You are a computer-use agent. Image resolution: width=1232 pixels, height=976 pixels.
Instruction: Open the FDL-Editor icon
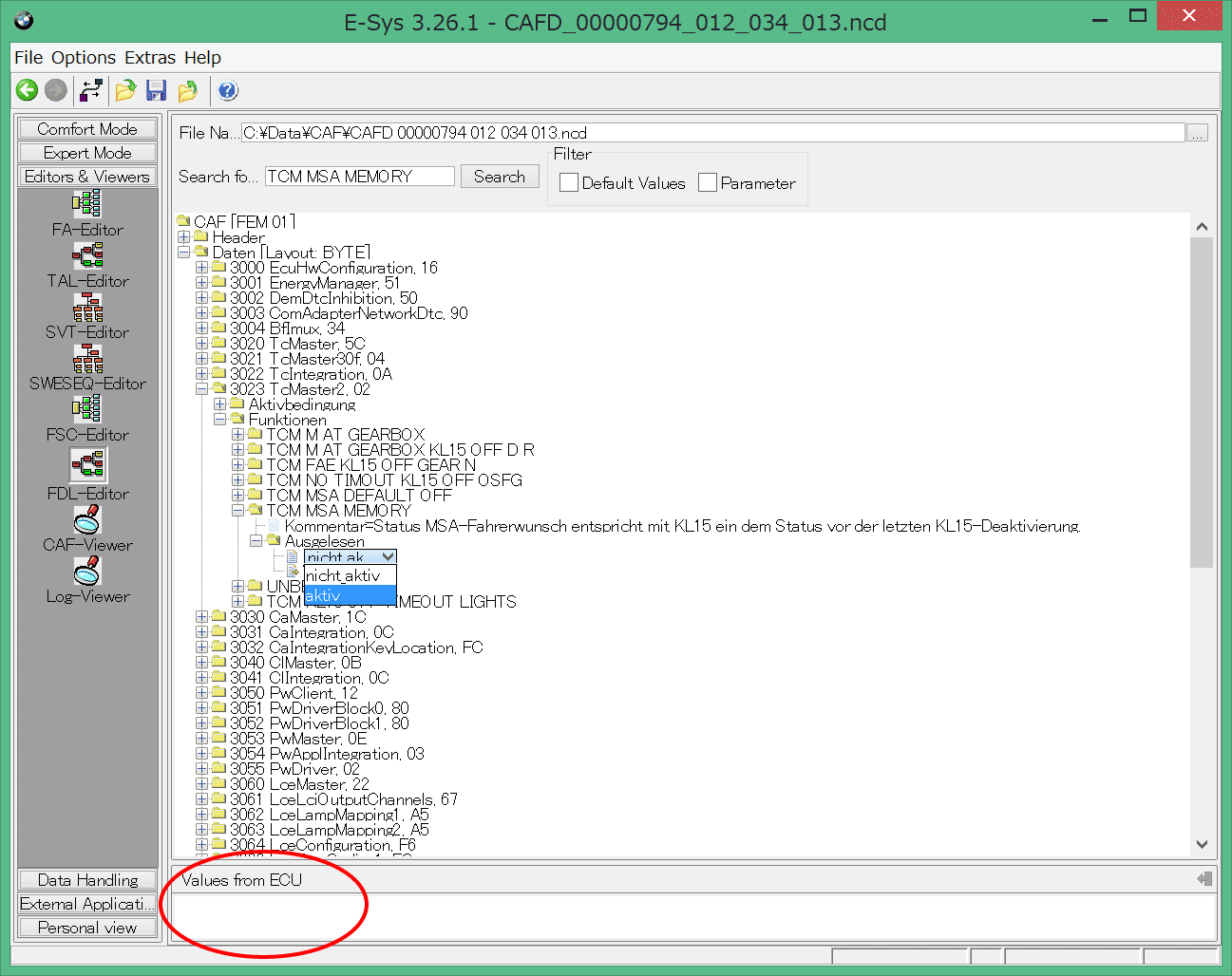(x=87, y=464)
